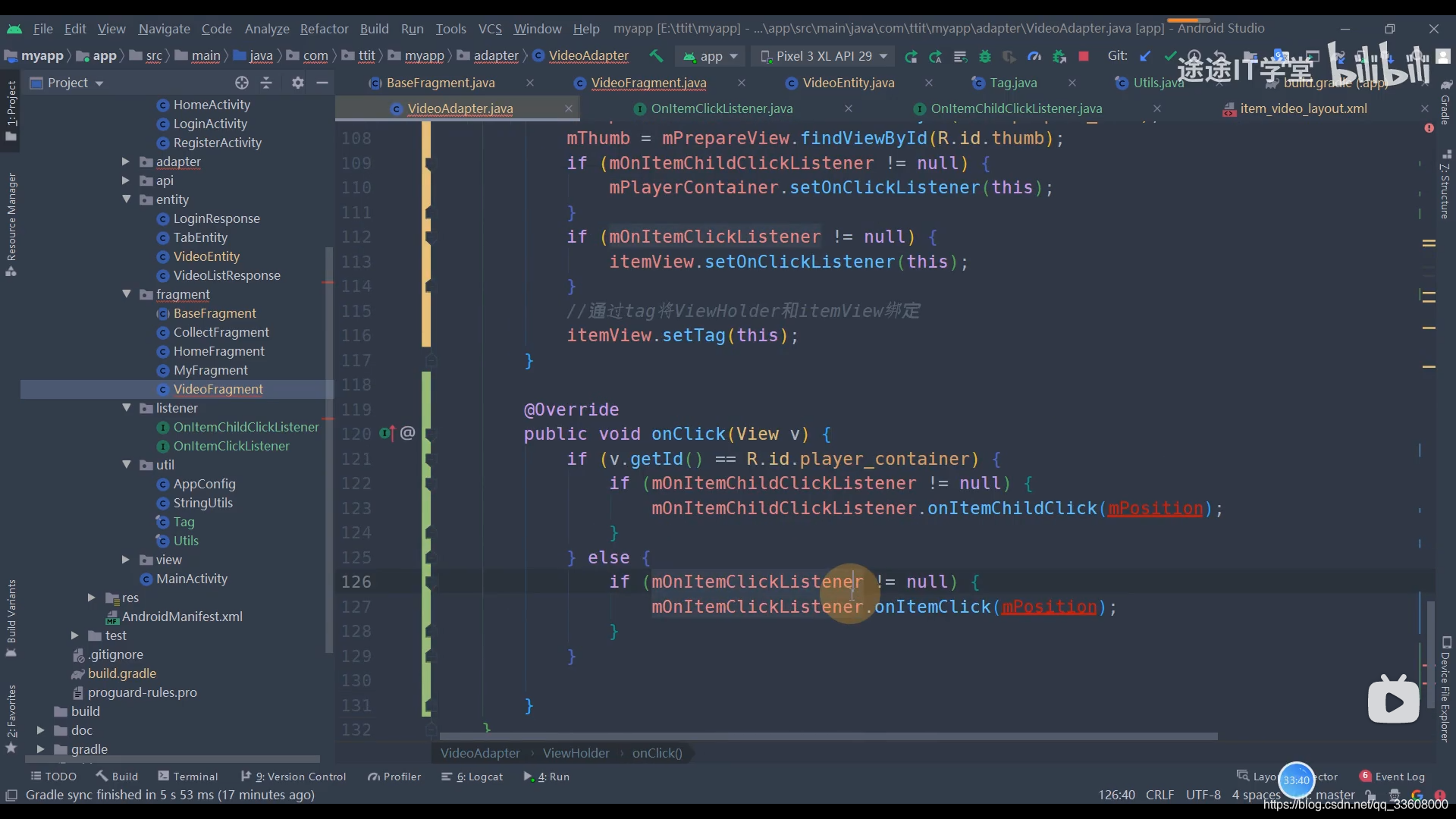Open Project panel settings gear
The image size is (1456, 819).
[298, 83]
